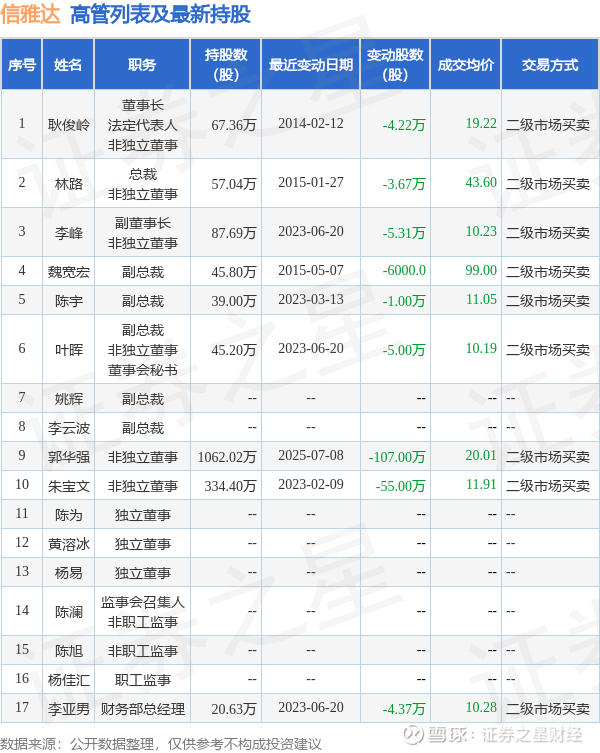Select the name 姚辉

tap(69, 399)
